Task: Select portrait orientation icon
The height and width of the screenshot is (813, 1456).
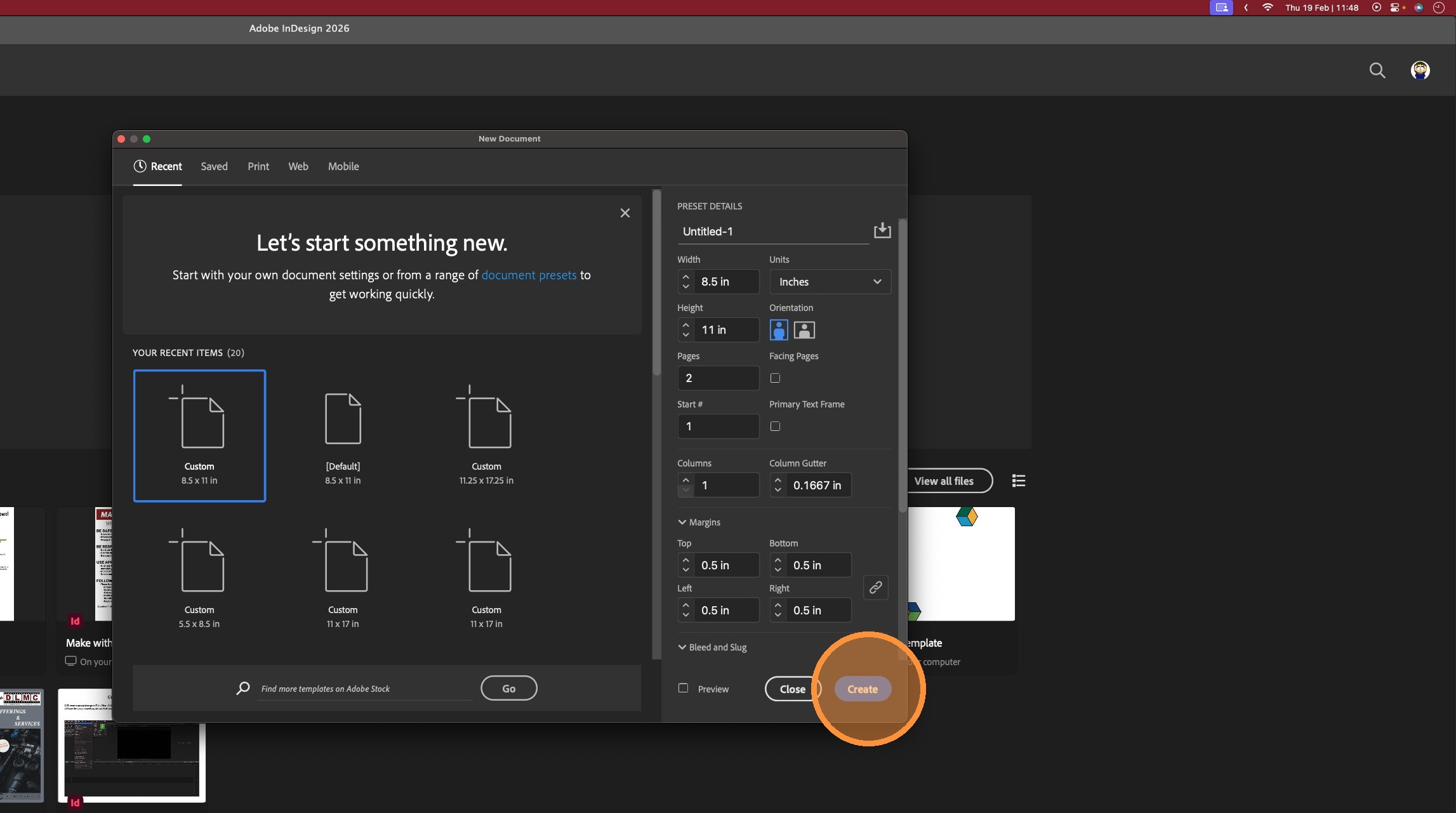Action: click(x=779, y=330)
